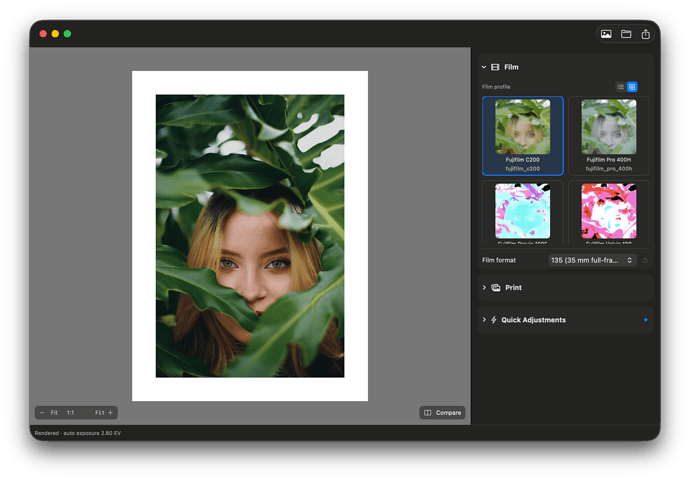Viewport: 690px width, 479px height.
Task: Choose the pink-and-red film profile thumbnail
Action: 609,211
